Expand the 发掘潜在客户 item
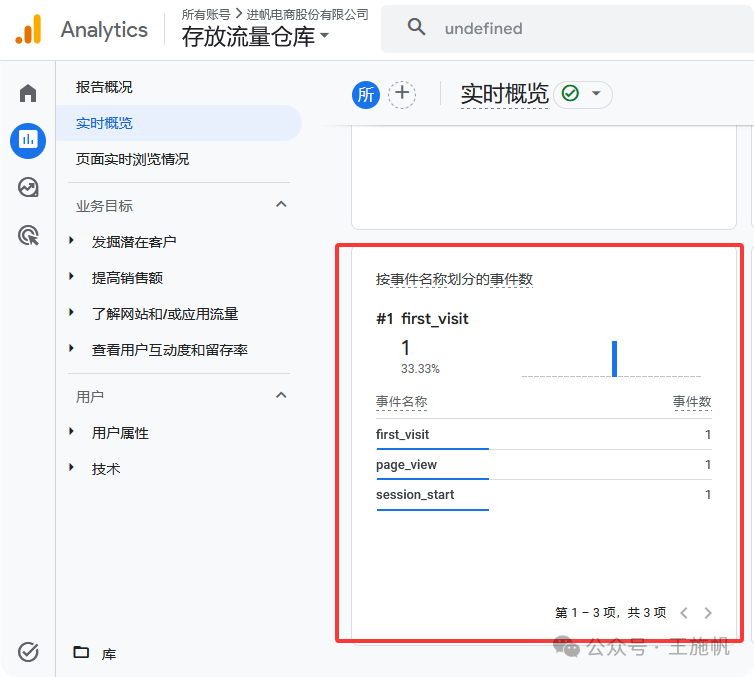This screenshot has height=677, width=754. pos(71,240)
